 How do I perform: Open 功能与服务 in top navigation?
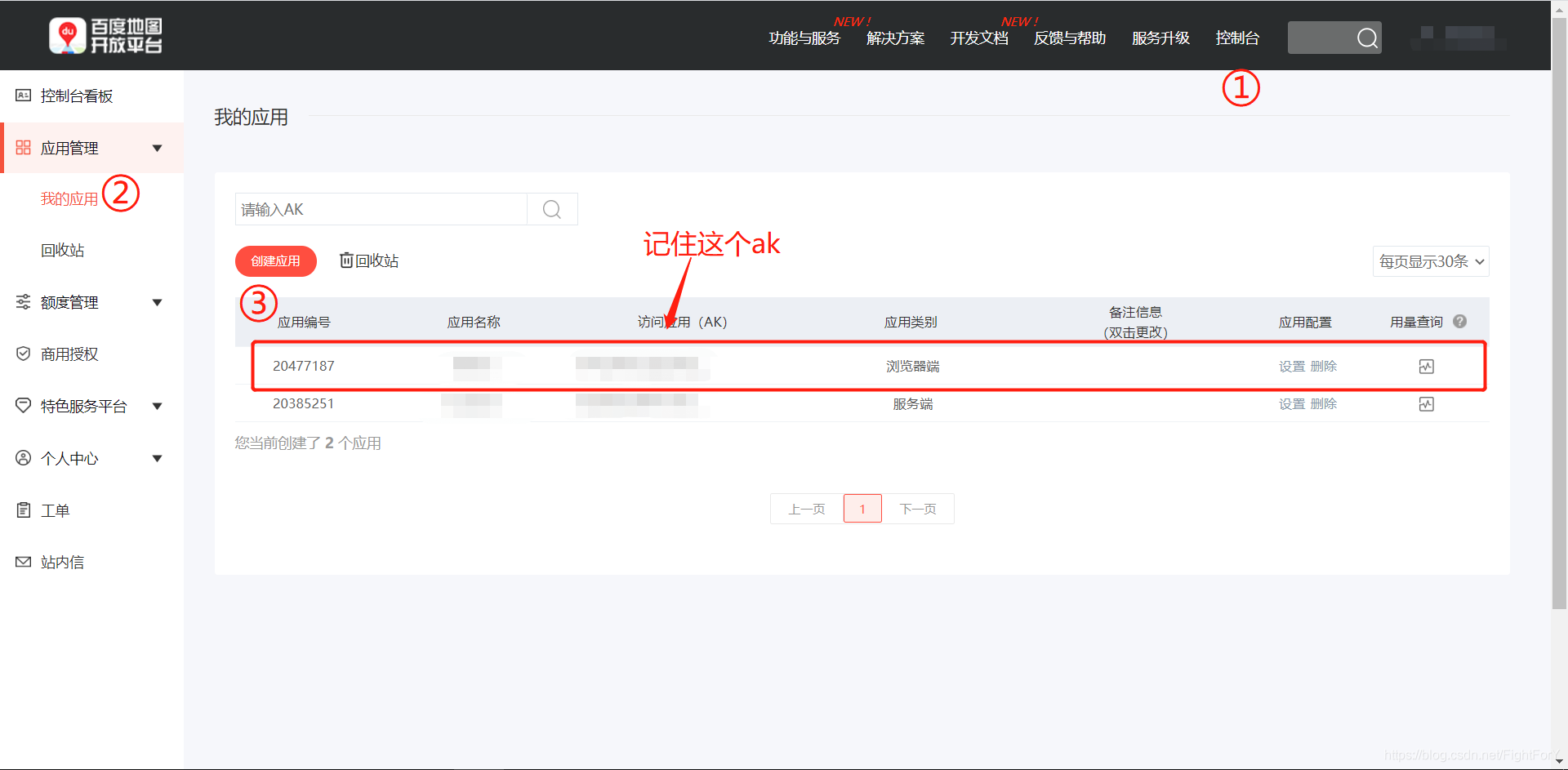coord(804,38)
